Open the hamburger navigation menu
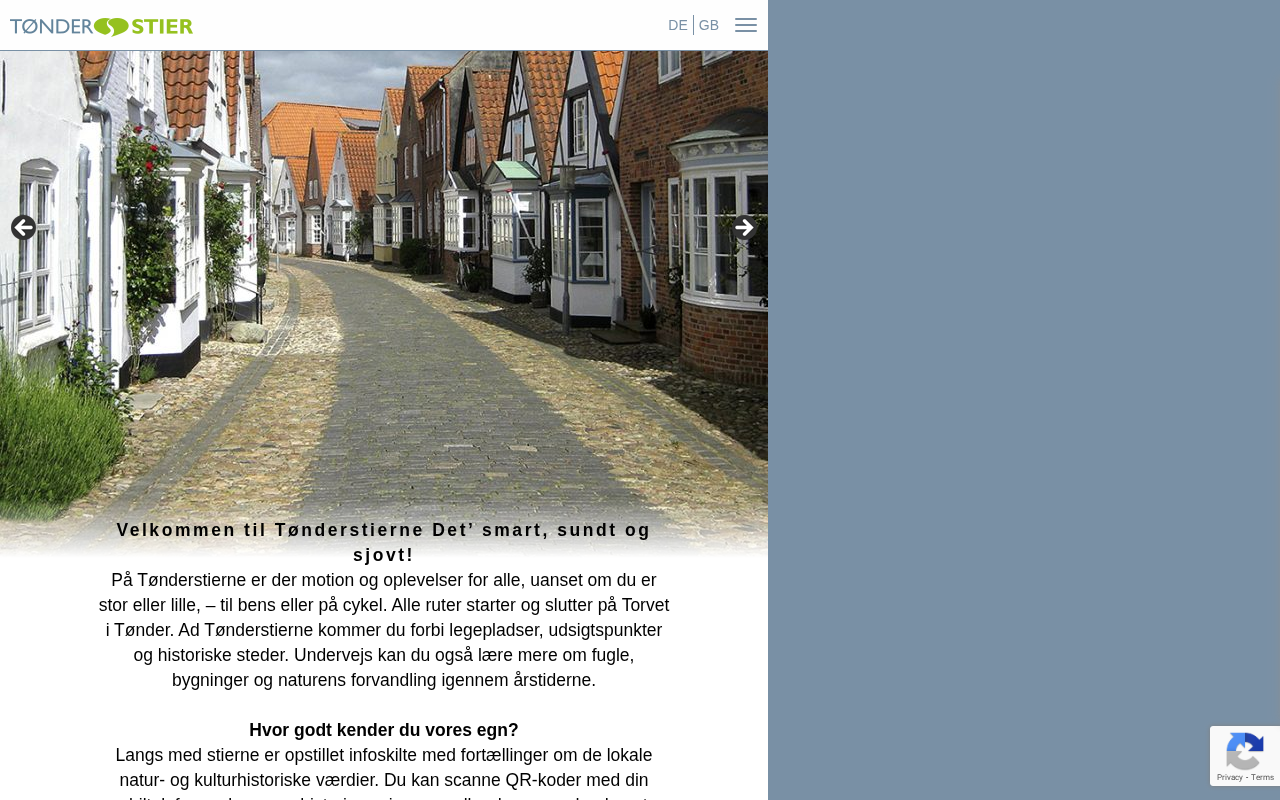 [746, 25]
